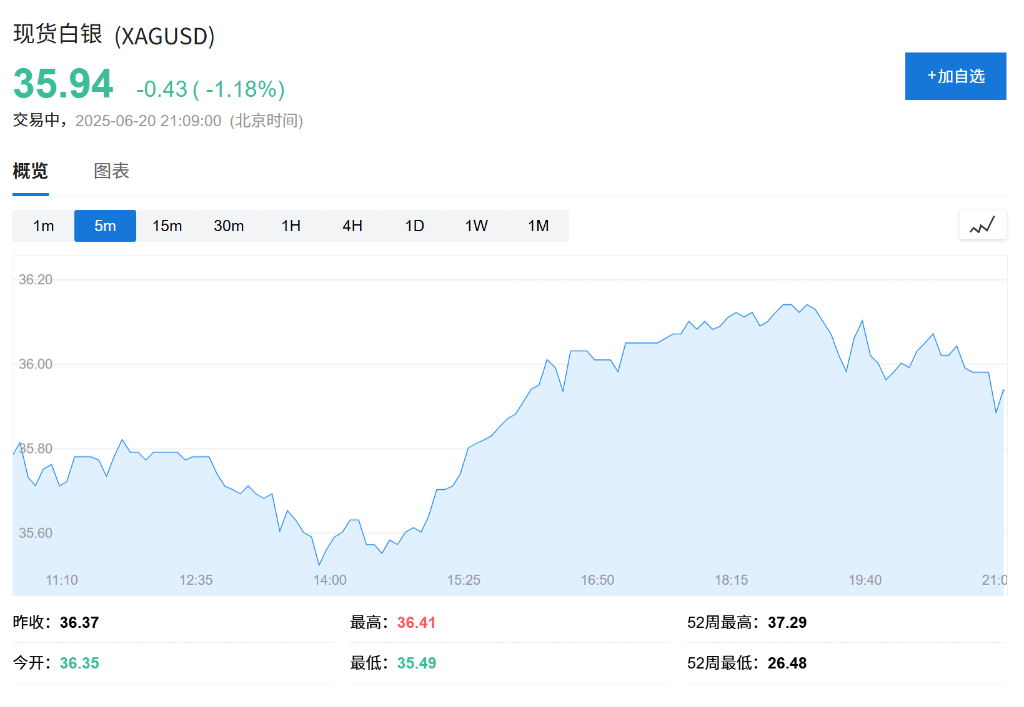Switch chart type with the line-chart icon
The height and width of the screenshot is (707, 1024).
pyautogui.click(x=982, y=225)
